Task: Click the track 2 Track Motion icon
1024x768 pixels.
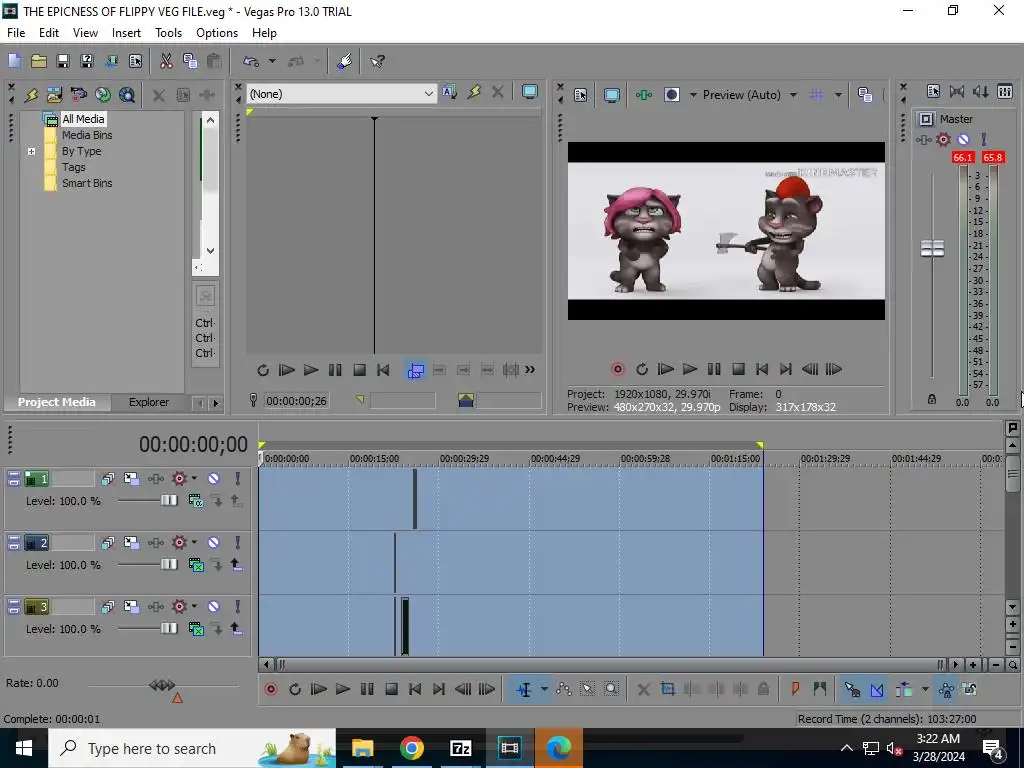Action: click(131, 543)
